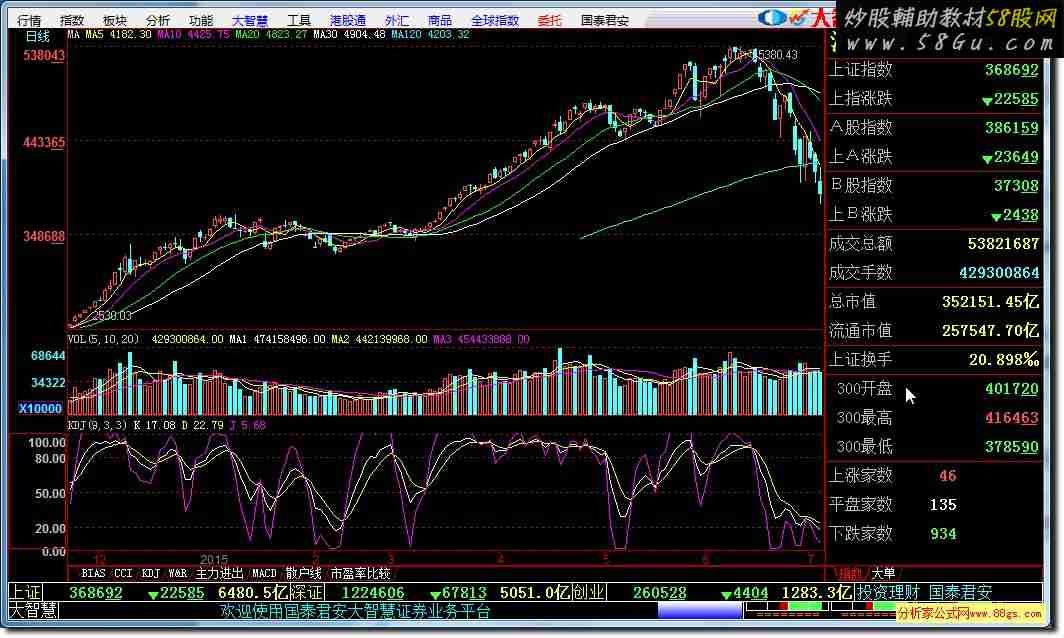Open the 分析 menu
The height and width of the screenshot is (638, 1064).
pyautogui.click(x=157, y=20)
